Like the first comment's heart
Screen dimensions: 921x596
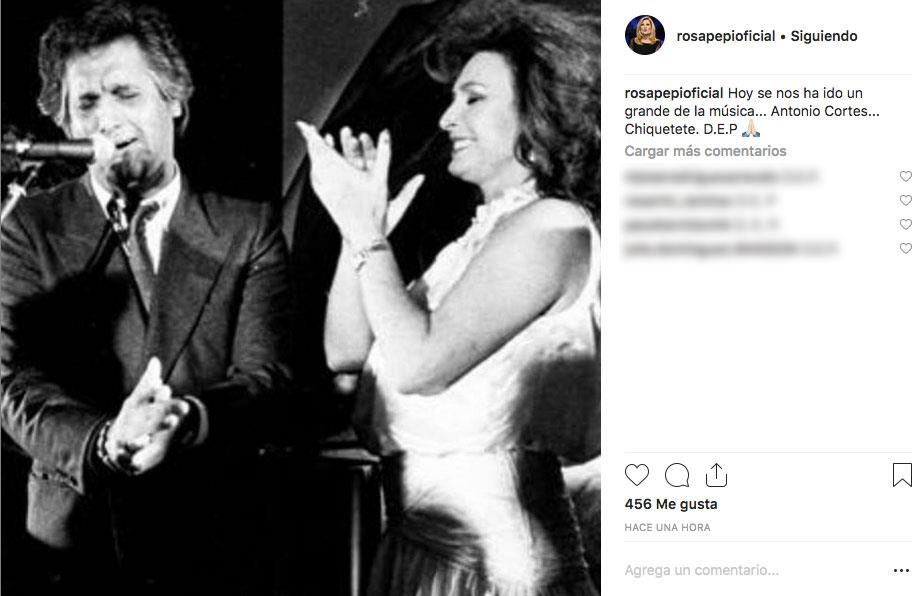(906, 177)
